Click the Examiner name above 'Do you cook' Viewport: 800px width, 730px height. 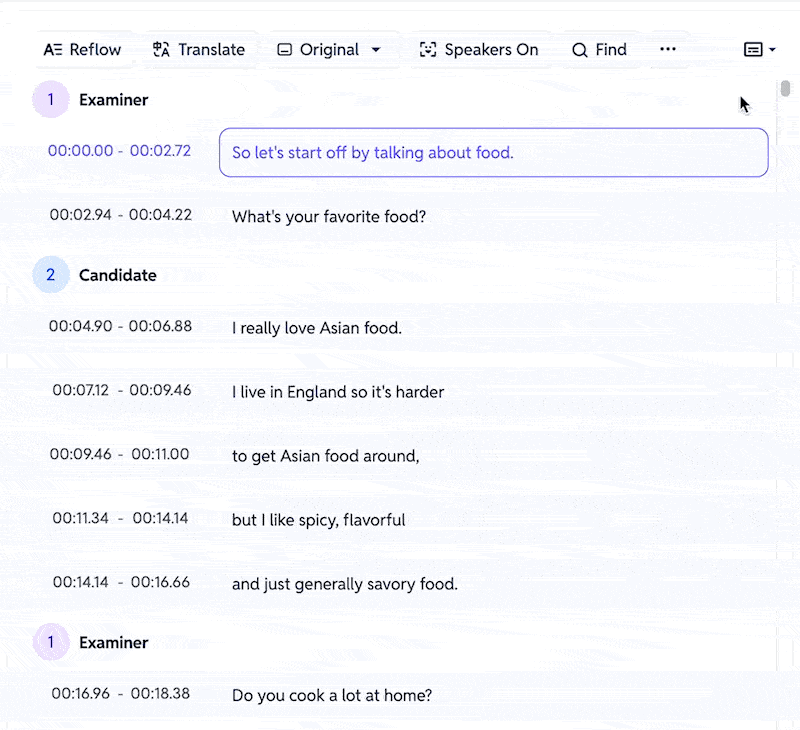pos(114,643)
